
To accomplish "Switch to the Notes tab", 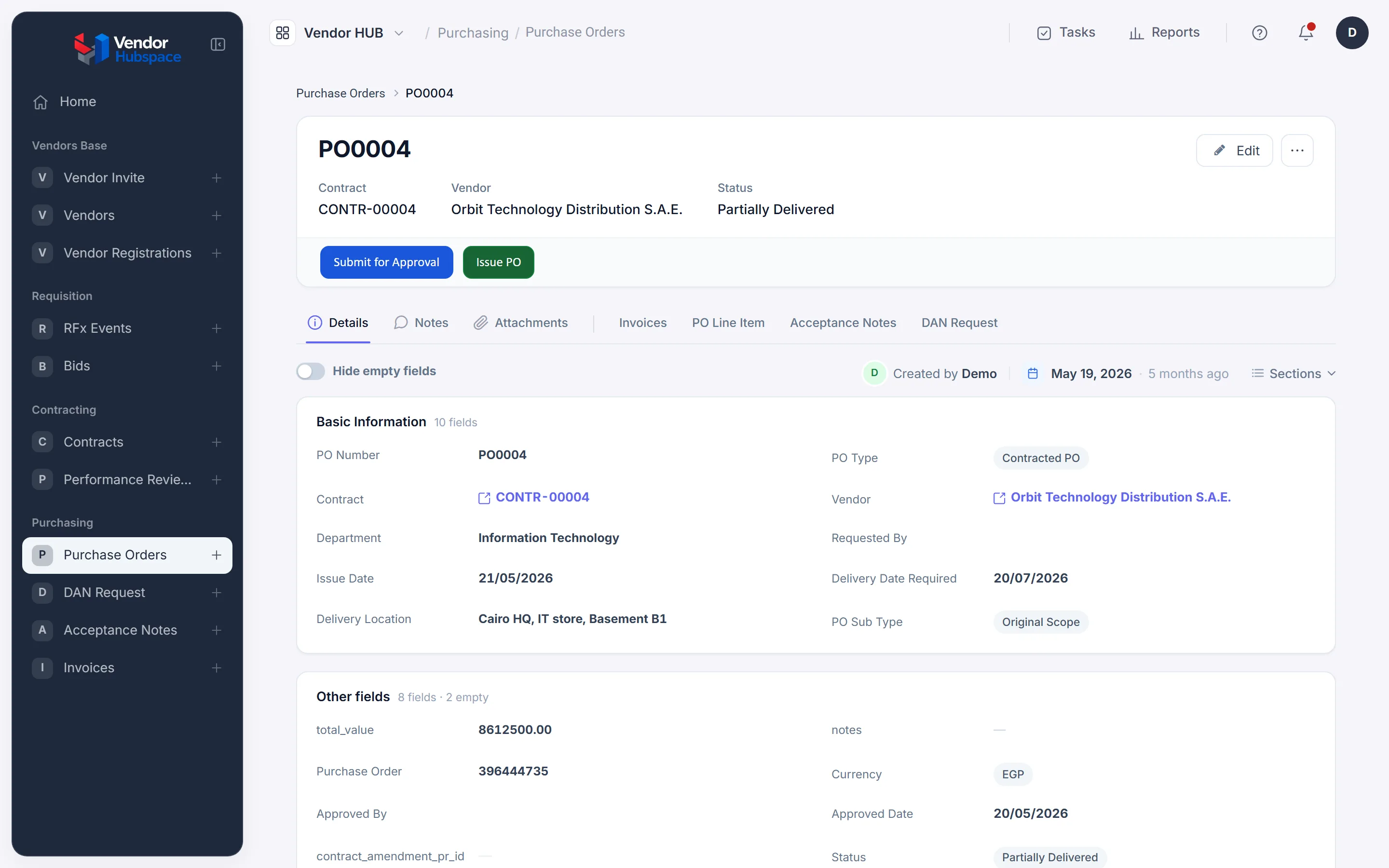I will (x=422, y=323).
